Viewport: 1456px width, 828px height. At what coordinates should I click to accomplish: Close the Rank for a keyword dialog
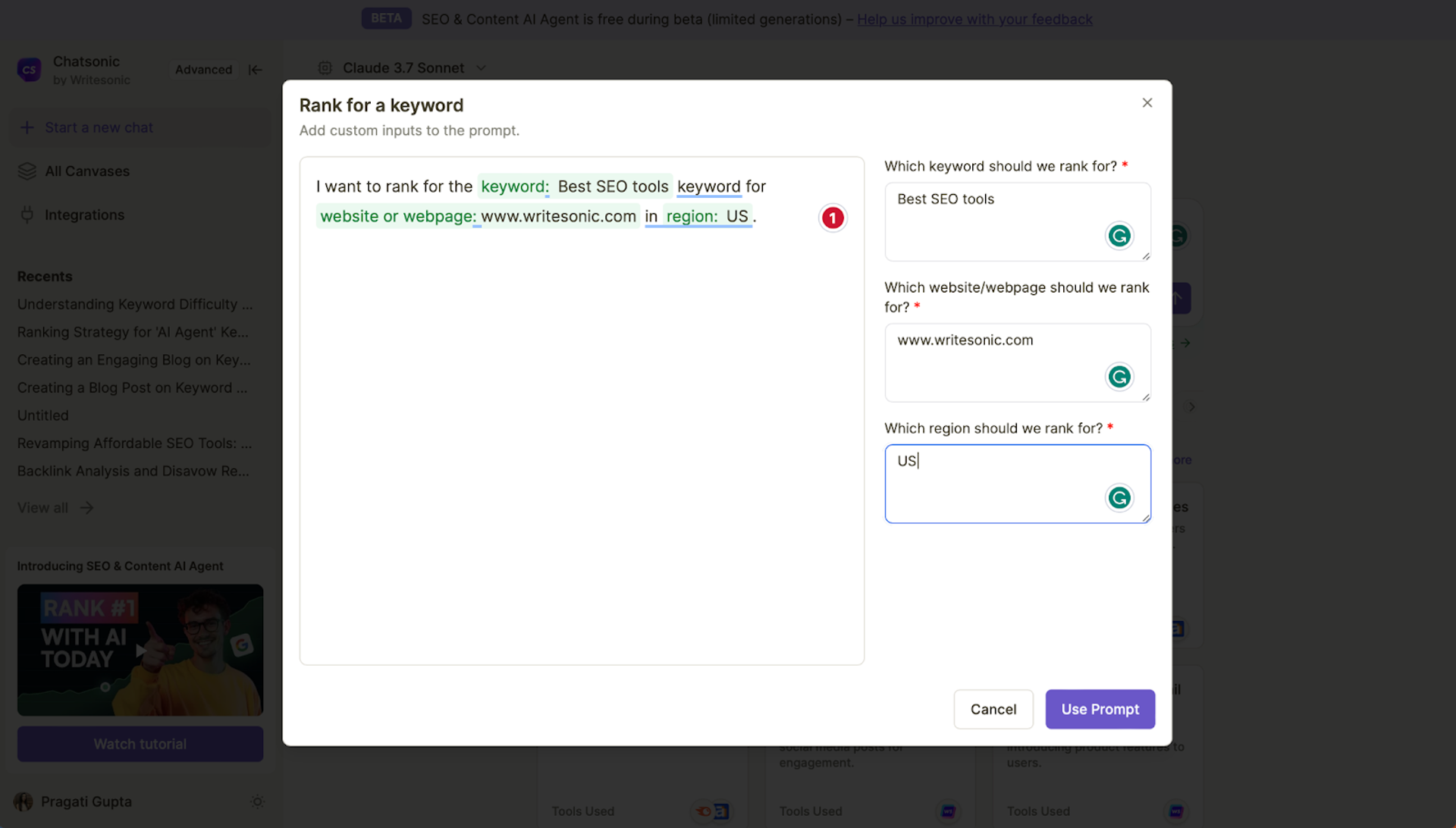(x=1147, y=102)
